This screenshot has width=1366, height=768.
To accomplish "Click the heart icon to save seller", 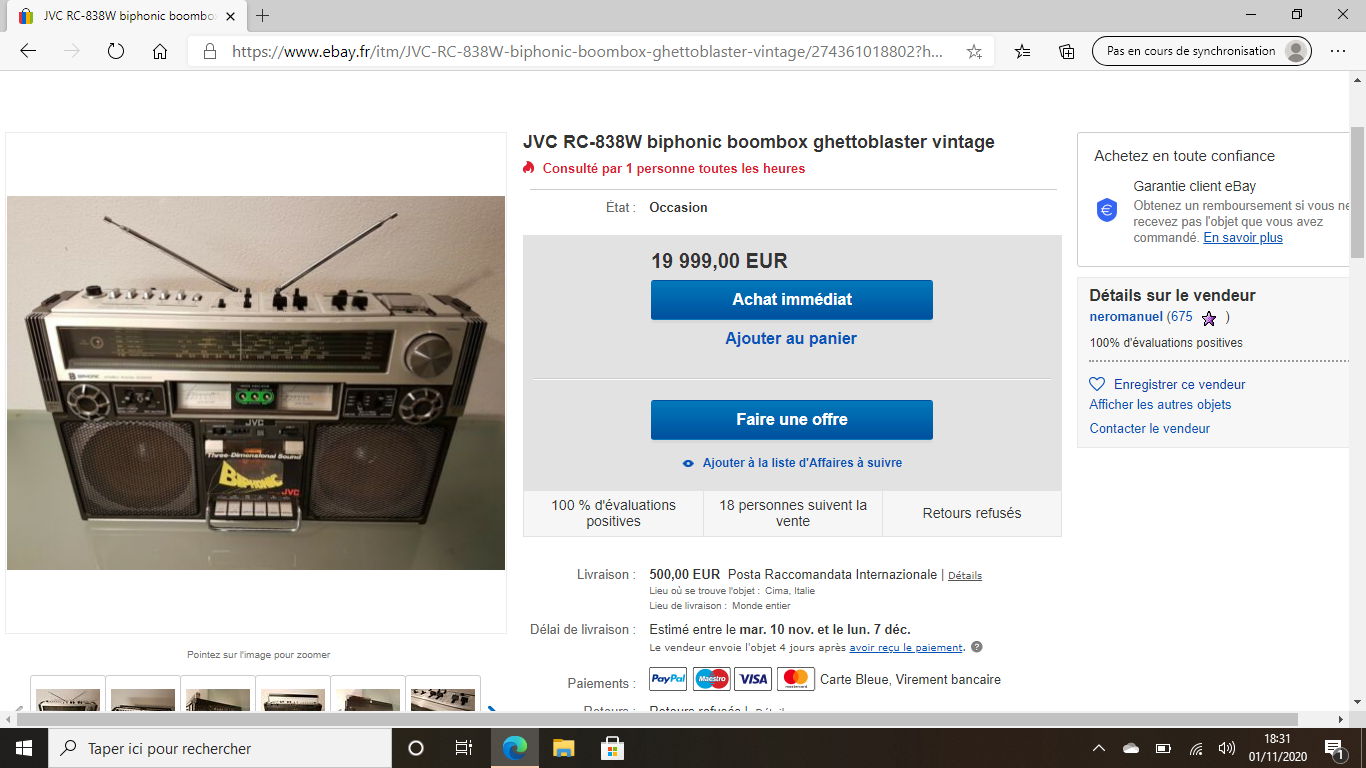I will [1097, 384].
